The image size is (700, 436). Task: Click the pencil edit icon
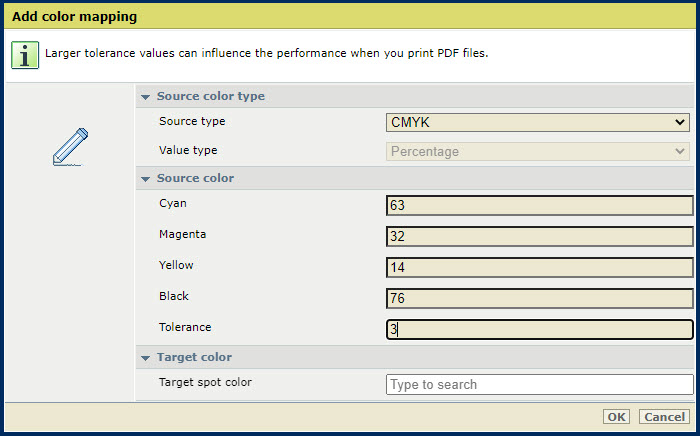(x=70, y=146)
